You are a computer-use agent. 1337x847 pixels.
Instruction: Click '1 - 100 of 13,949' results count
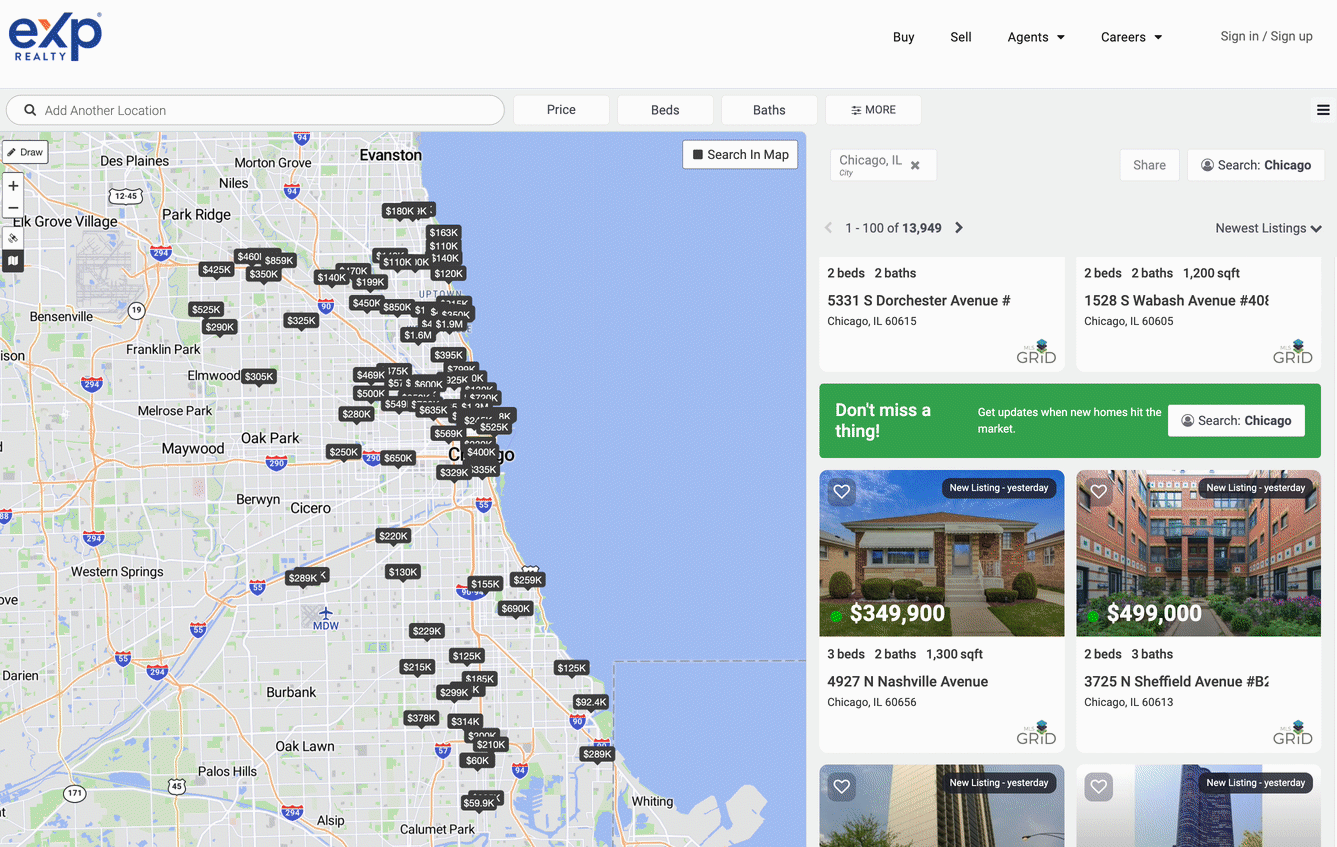pos(893,228)
